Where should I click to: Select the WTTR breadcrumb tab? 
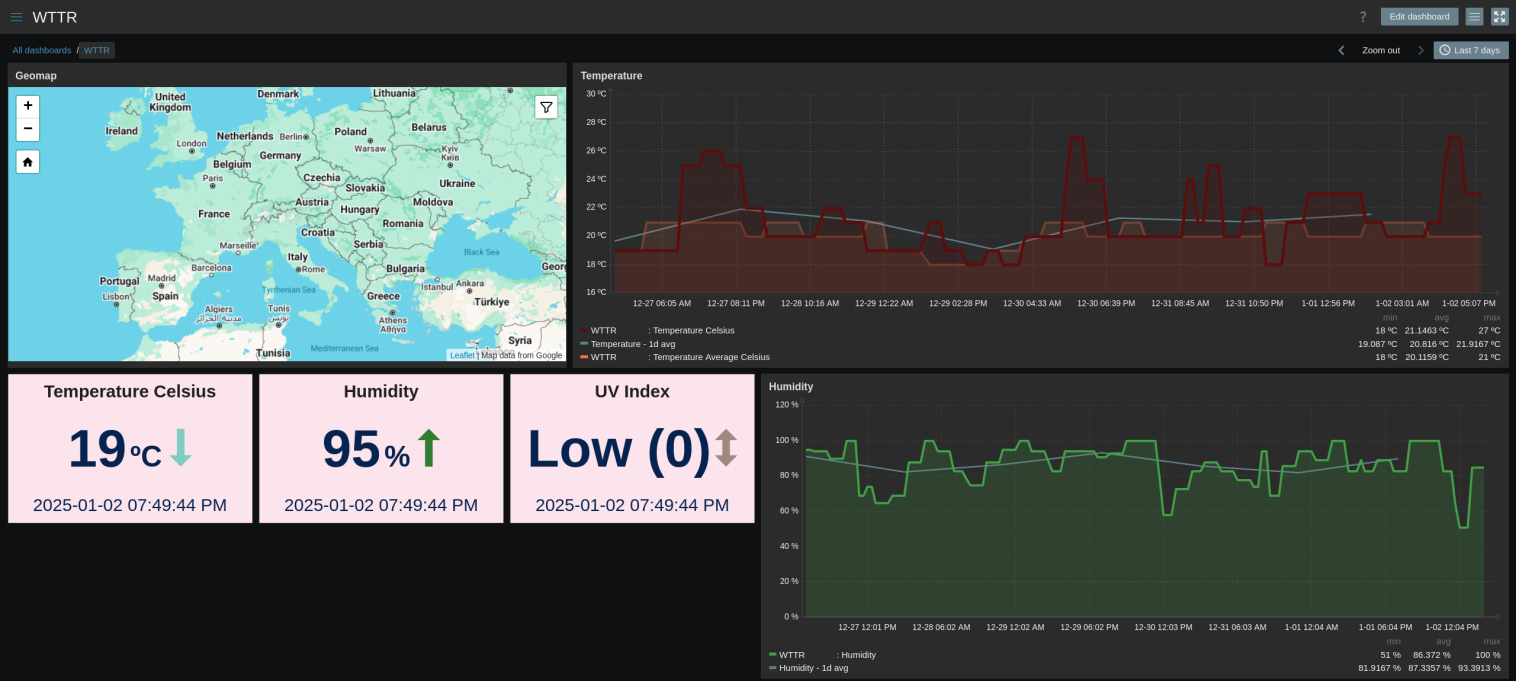[96, 50]
